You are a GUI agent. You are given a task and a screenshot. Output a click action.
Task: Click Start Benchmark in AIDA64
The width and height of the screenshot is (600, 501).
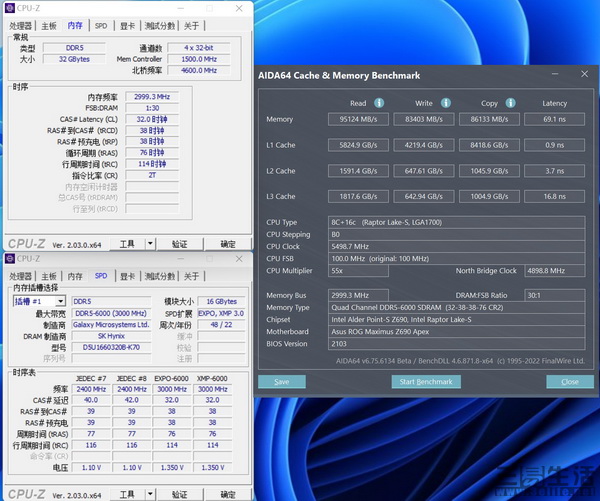tap(426, 382)
